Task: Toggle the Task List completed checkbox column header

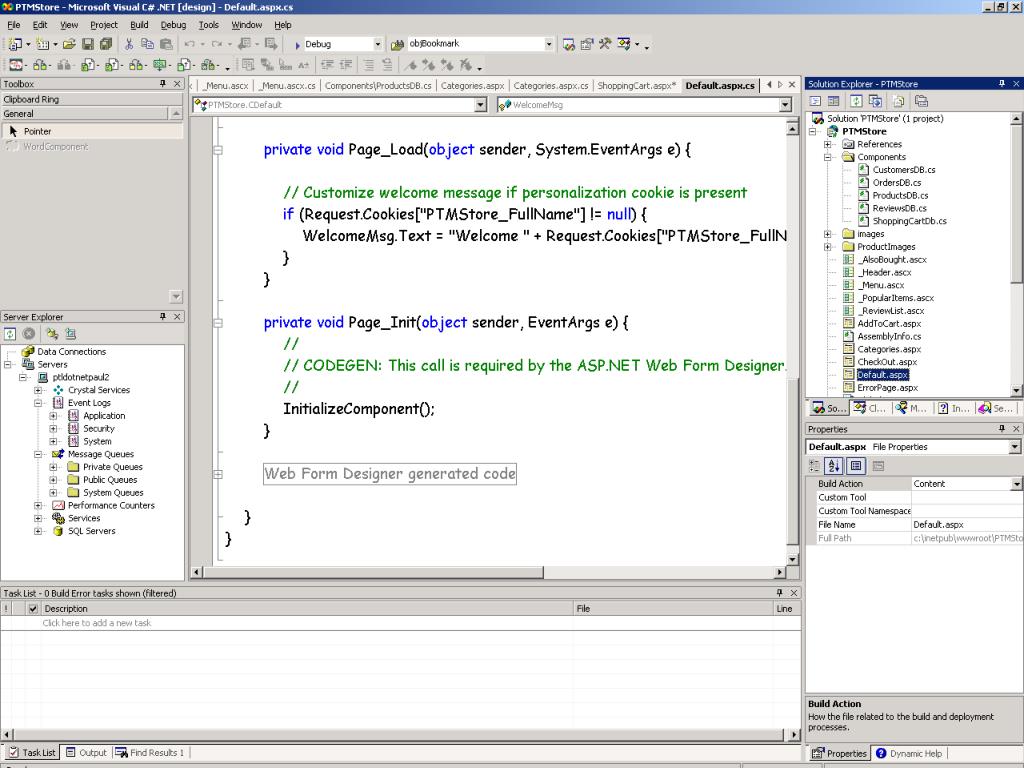Action: [33, 609]
